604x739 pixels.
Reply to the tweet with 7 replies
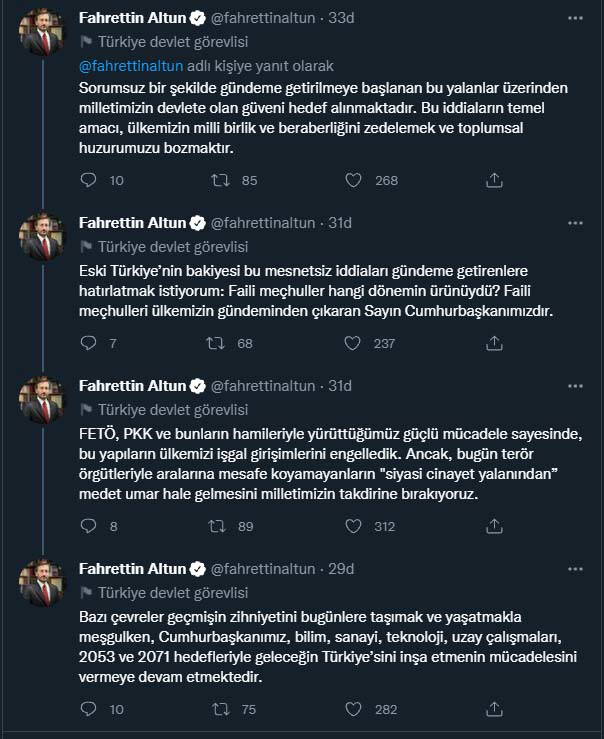(x=89, y=343)
